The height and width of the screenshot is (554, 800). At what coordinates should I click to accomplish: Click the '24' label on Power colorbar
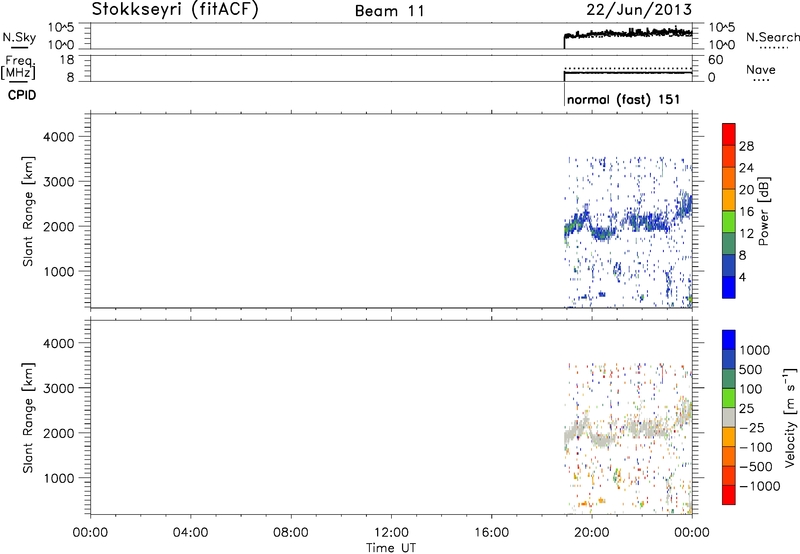[746, 168]
